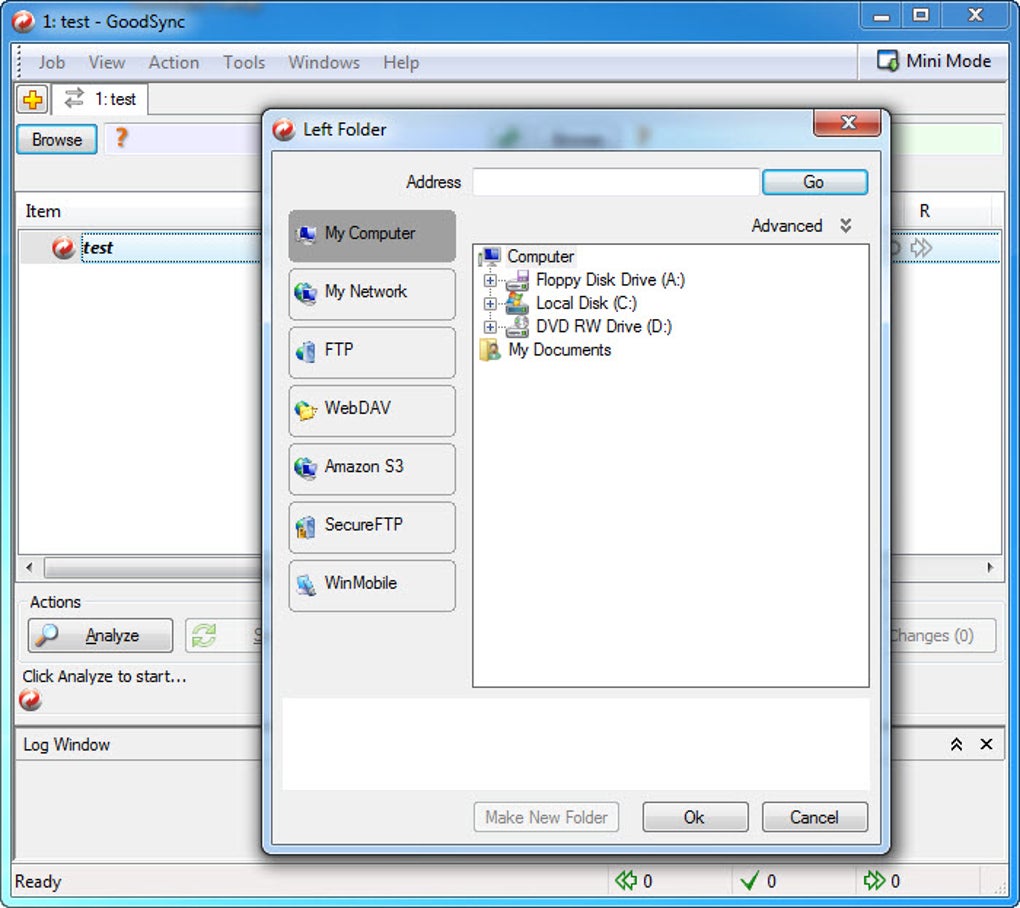Click the 'Log Window' title
This screenshot has width=1020, height=908.
pos(66,745)
